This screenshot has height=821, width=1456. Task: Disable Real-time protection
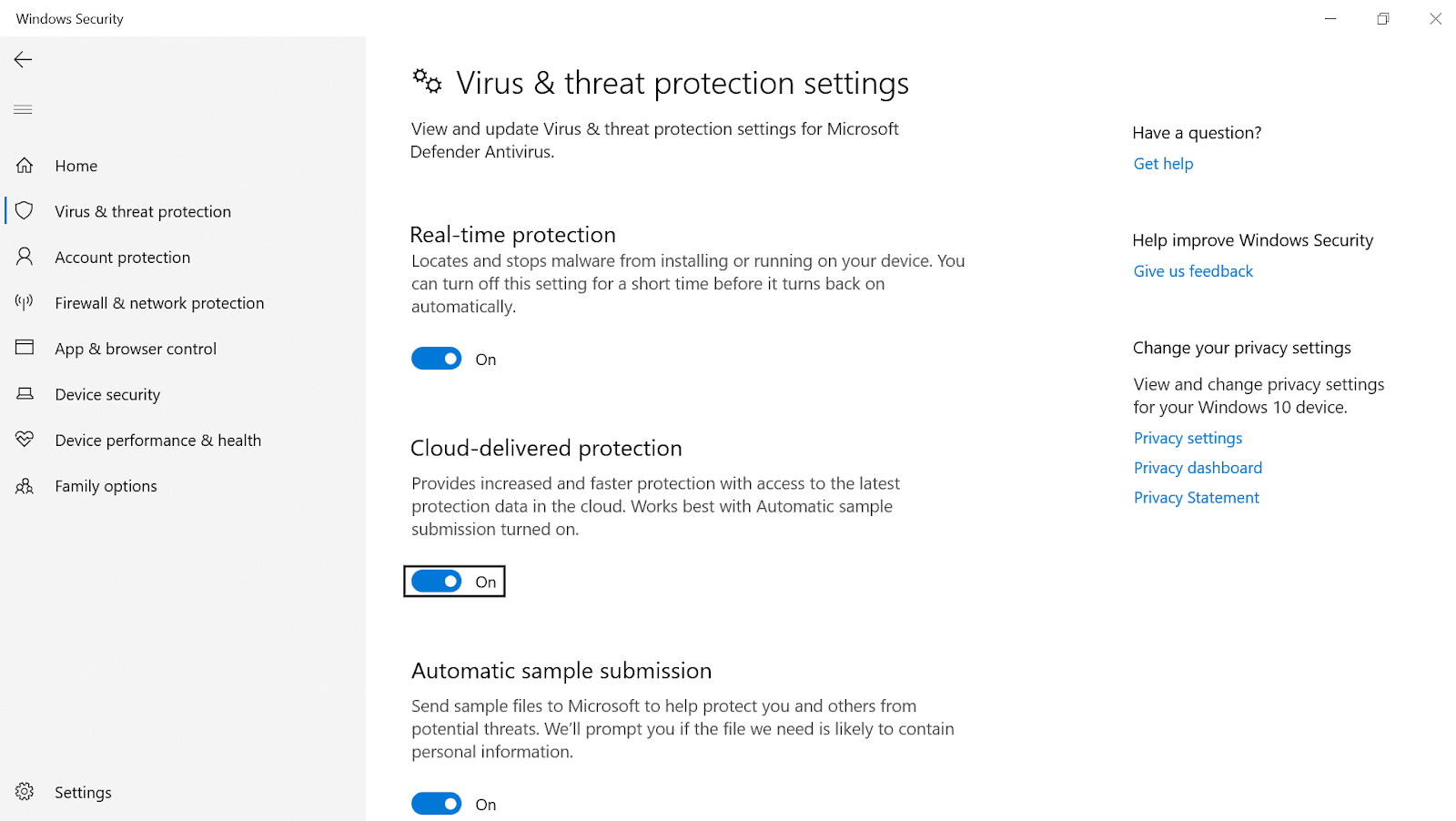(x=436, y=358)
